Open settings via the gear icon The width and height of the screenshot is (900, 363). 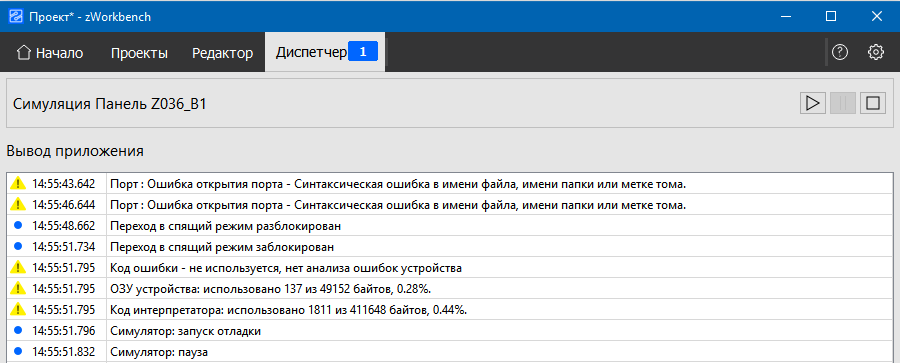[x=875, y=52]
